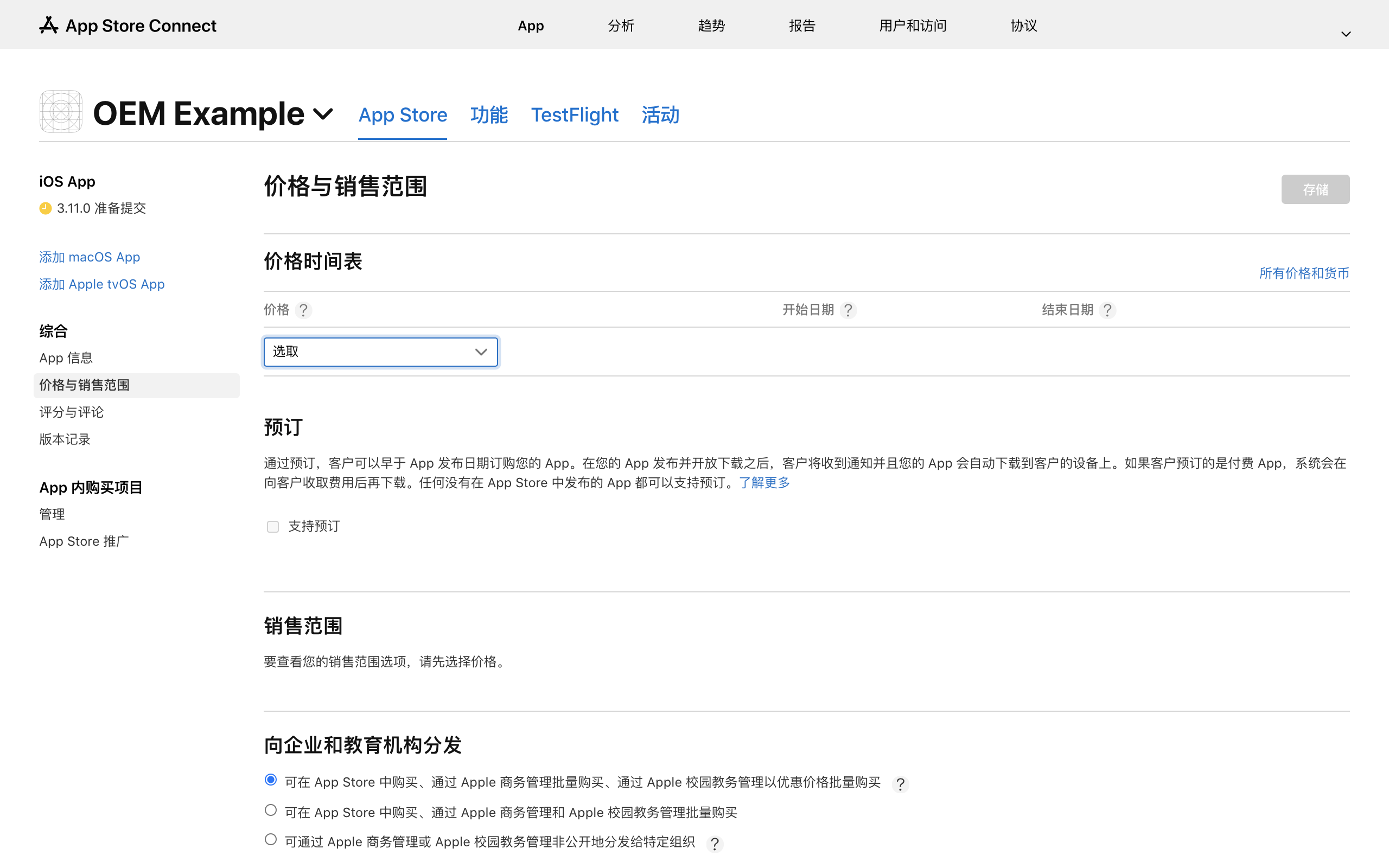The height and width of the screenshot is (868, 1389).
Task: Click the 存储 save button
Action: pos(1315,189)
